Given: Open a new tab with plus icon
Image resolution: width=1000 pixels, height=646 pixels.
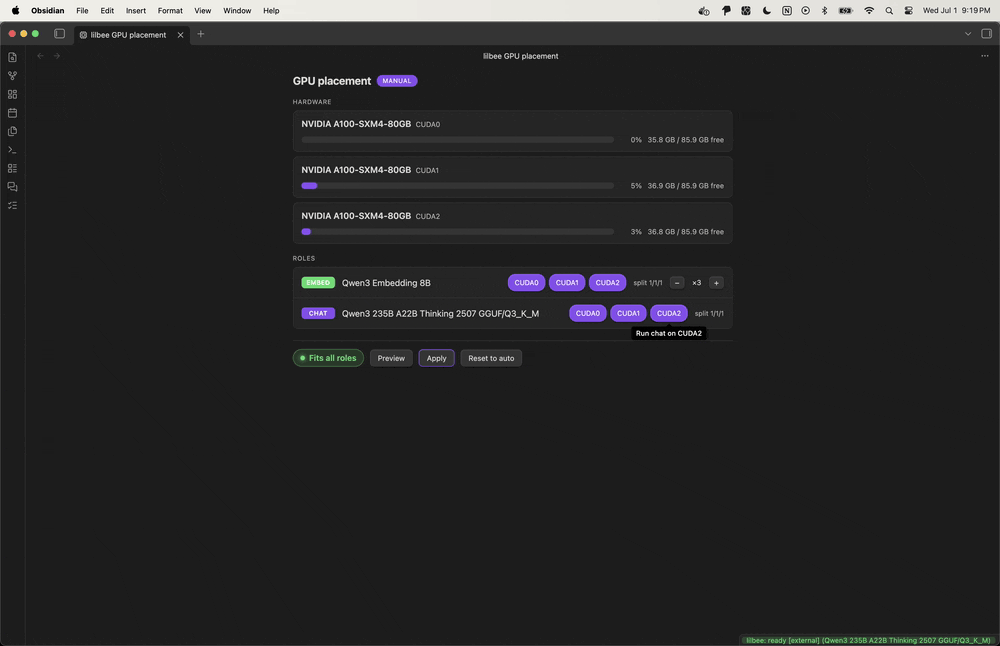Looking at the screenshot, I should (200, 34).
